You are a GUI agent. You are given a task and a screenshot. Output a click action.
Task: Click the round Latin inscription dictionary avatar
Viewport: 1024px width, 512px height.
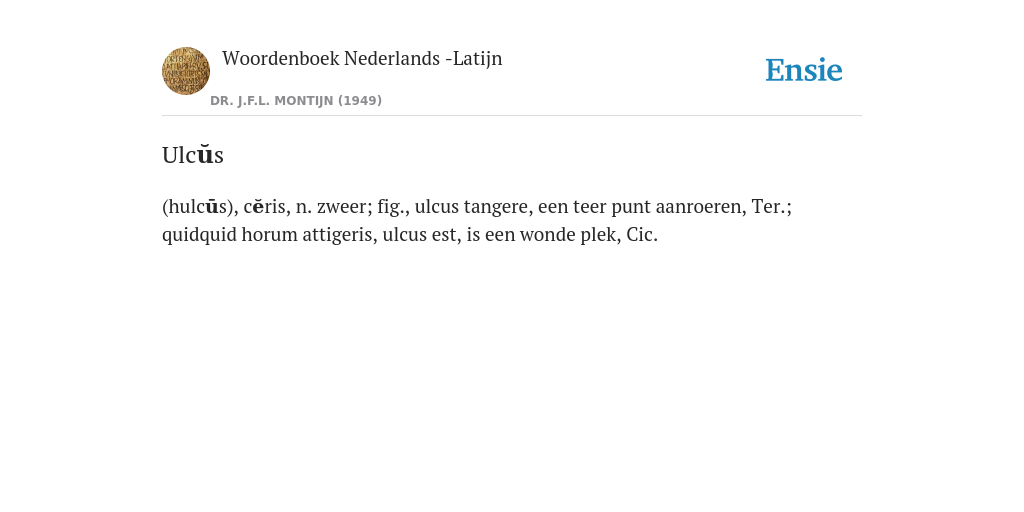click(x=186, y=71)
